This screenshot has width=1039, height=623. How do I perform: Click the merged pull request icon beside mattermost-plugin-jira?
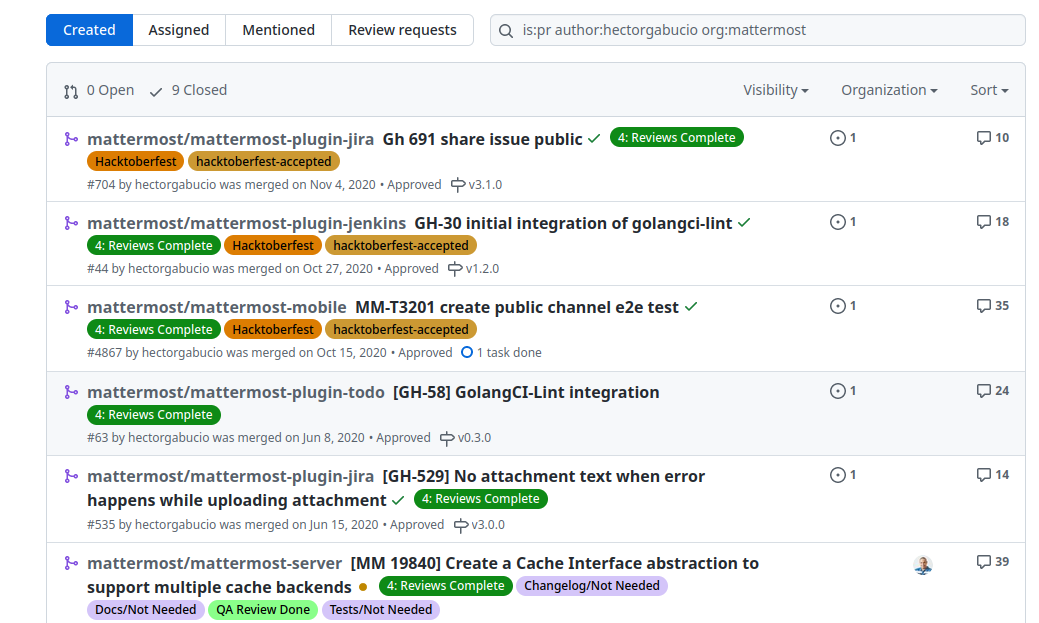[x=69, y=139]
